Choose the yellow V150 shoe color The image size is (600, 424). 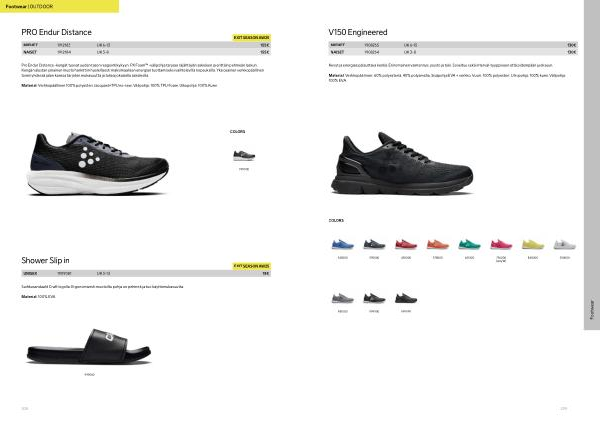pyautogui.click(x=533, y=244)
